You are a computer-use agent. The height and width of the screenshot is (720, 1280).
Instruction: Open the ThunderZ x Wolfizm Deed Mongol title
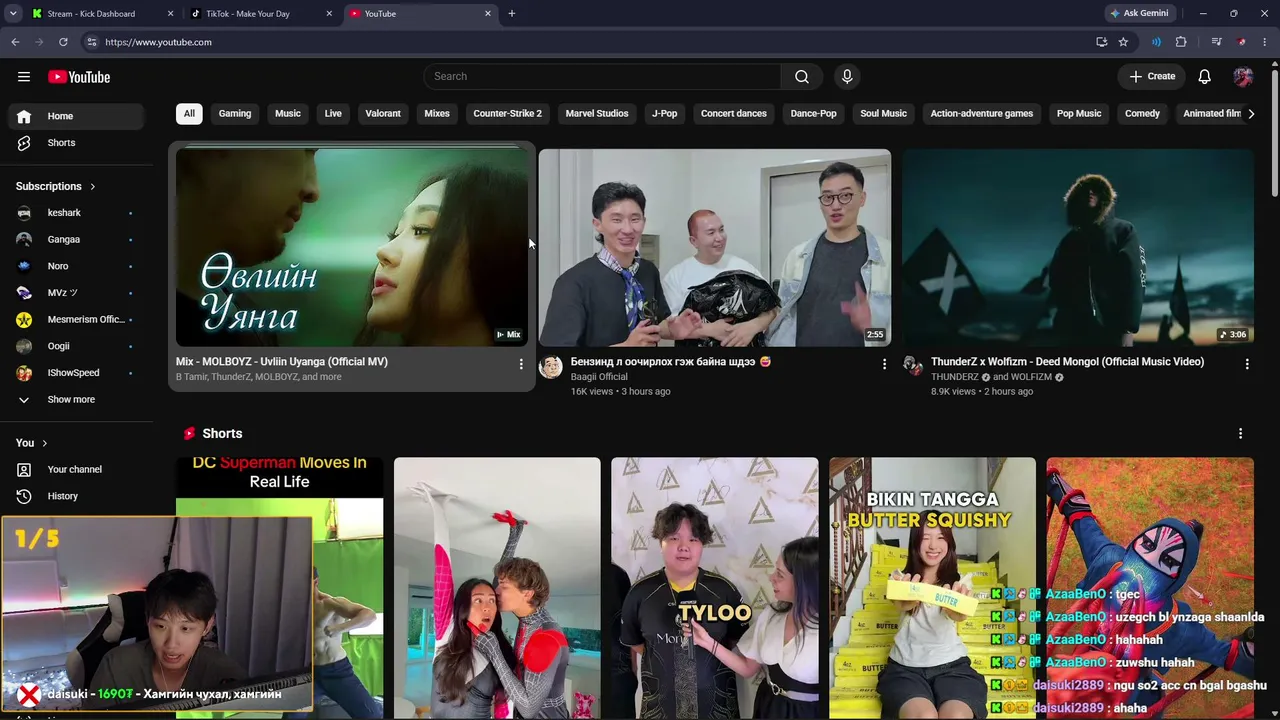[1067, 362]
